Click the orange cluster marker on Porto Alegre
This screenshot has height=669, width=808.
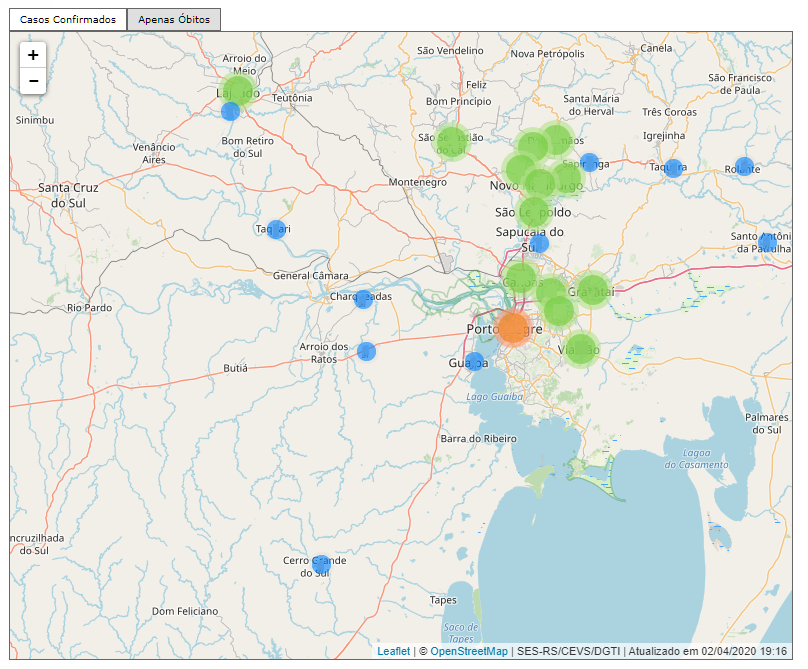point(513,327)
